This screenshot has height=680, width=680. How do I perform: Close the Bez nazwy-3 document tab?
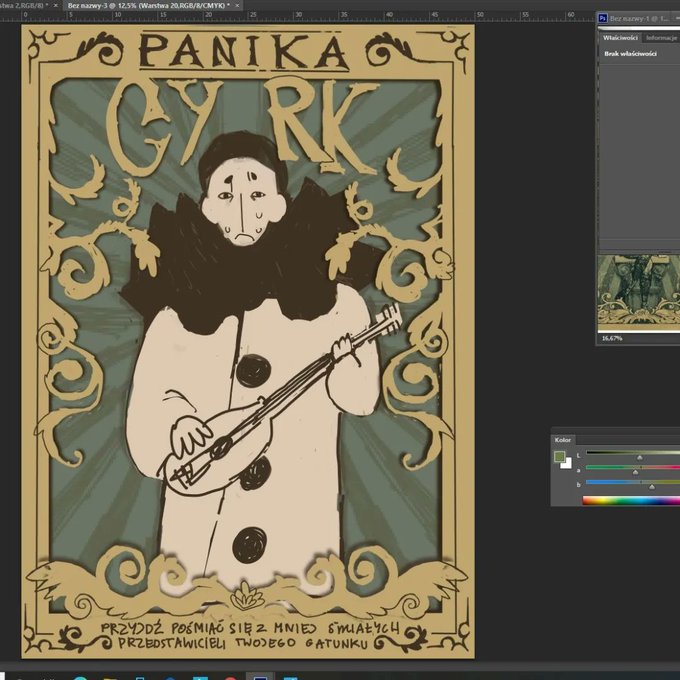pos(237,6)
